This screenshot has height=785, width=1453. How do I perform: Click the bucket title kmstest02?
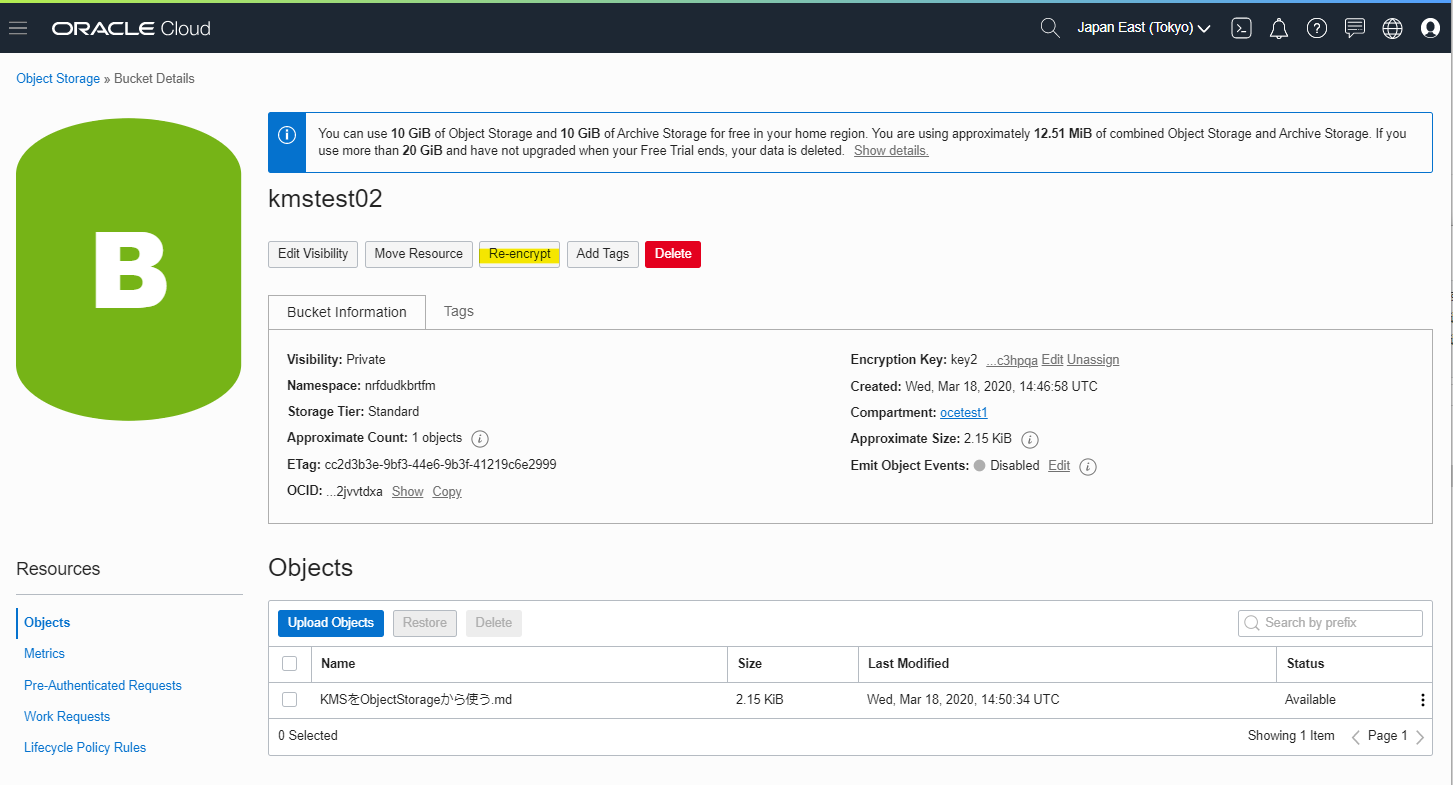[325, 199]
